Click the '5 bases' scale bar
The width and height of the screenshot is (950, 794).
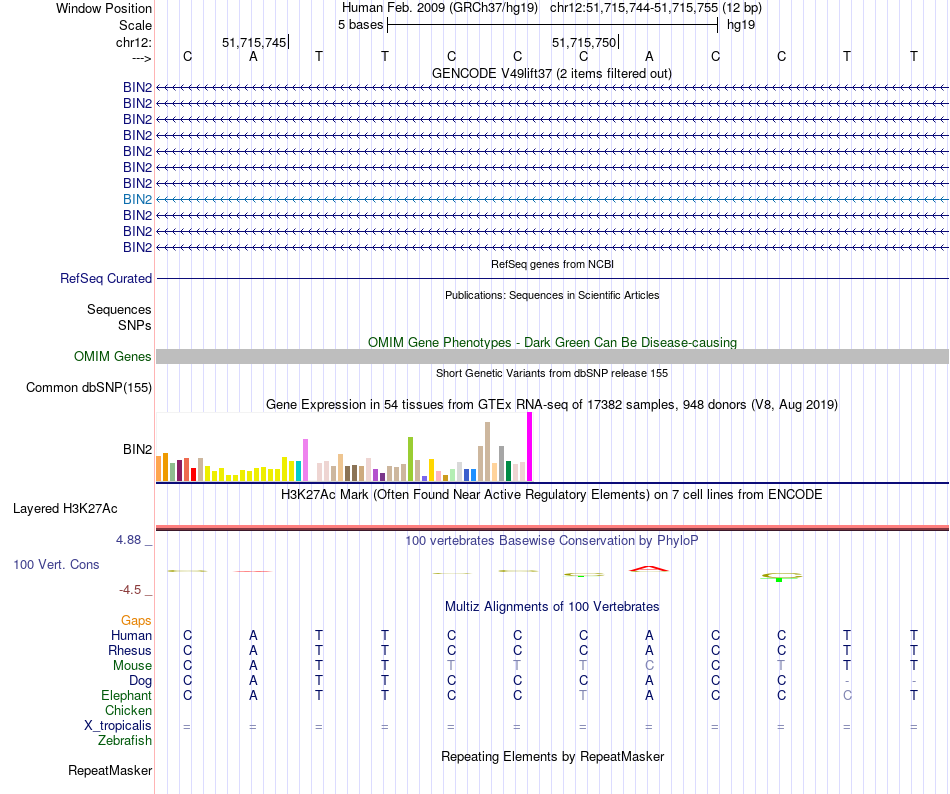pyautogui.click(x=553, y=25)
